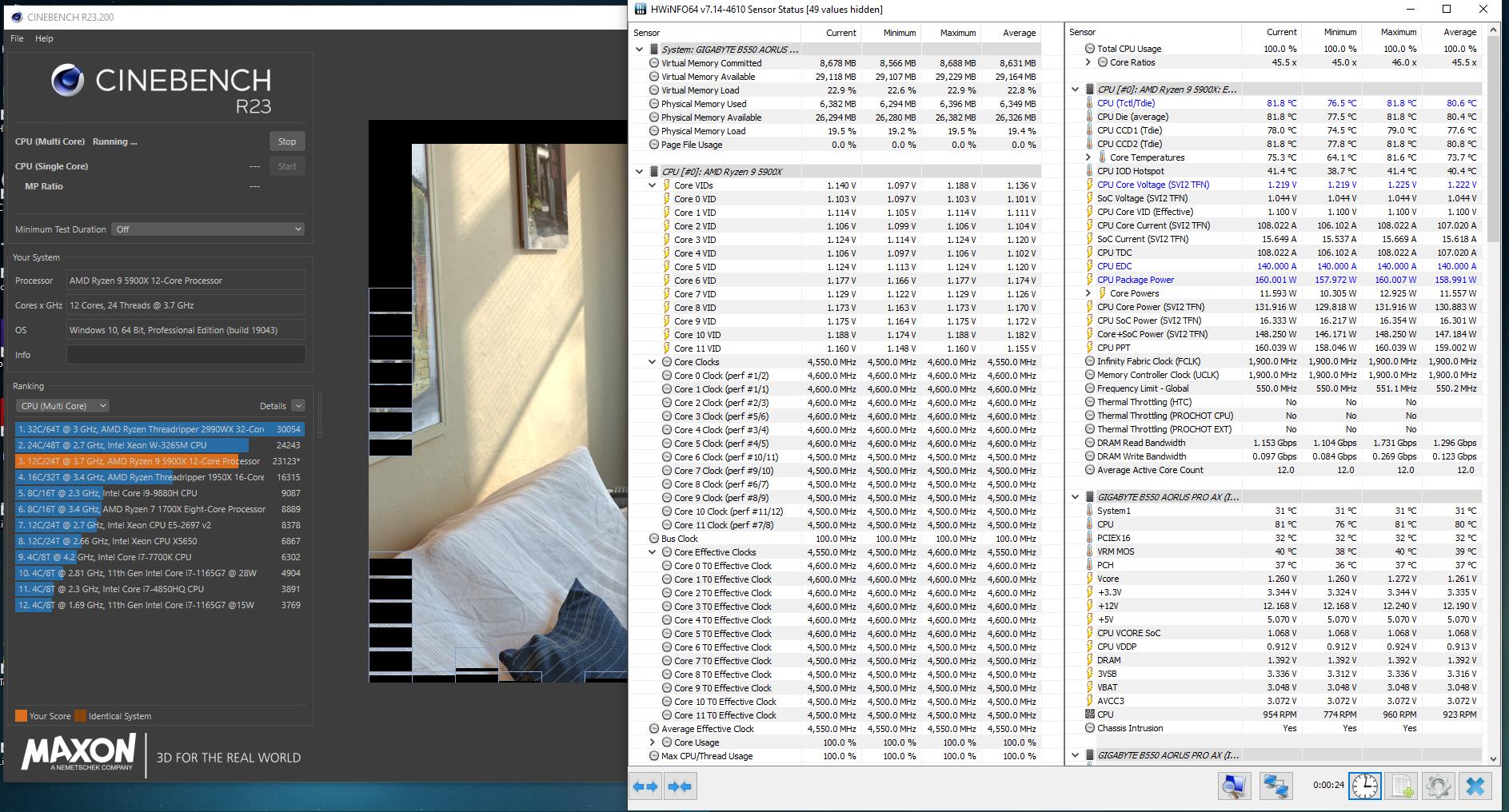The height and width of the screenshot is (812, 1509).
Task: Select the Ryzen 9 5900X ranking entry
Action: (159, 461)
